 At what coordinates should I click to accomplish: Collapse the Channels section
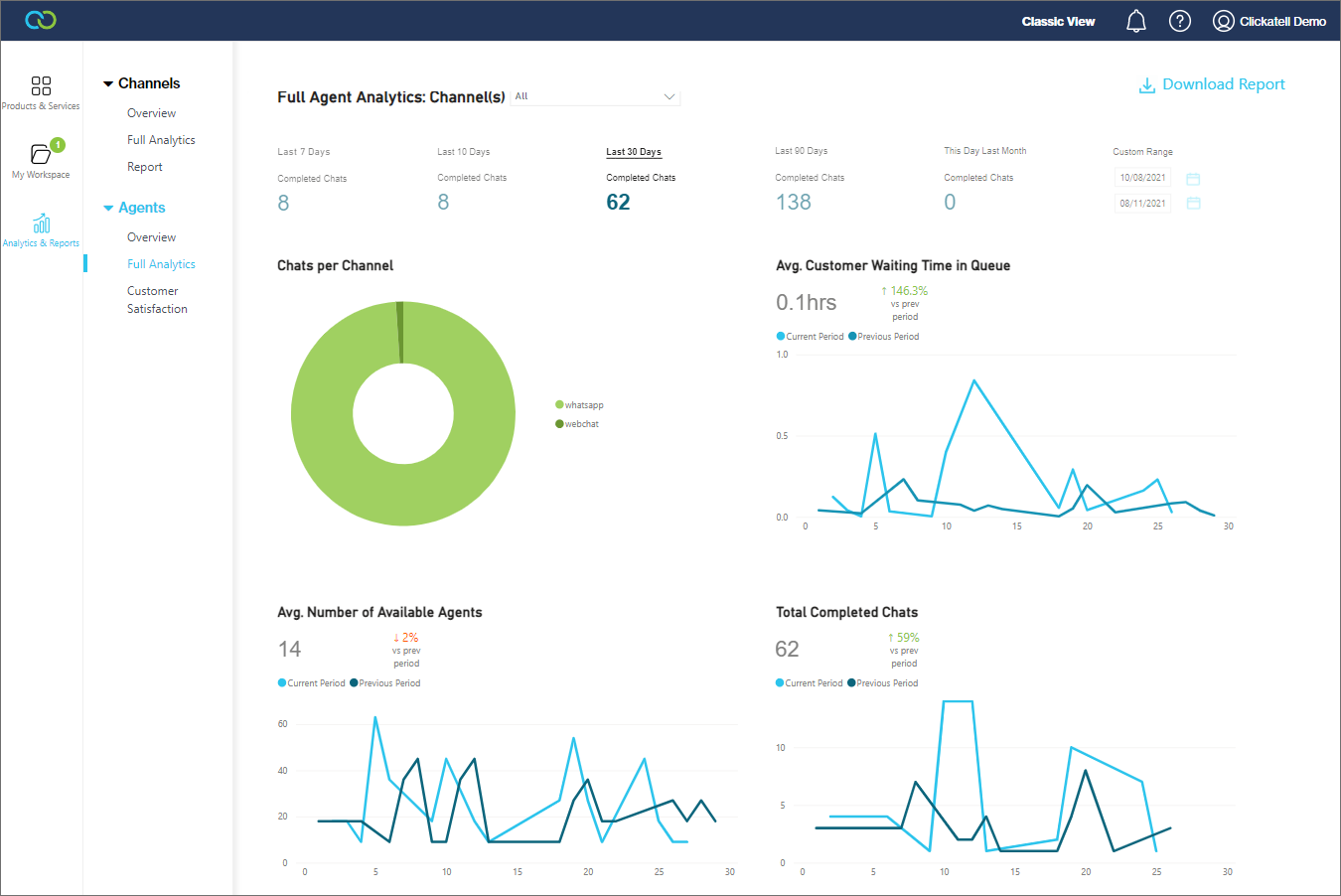pyautogui.click(x=108, y=84)
